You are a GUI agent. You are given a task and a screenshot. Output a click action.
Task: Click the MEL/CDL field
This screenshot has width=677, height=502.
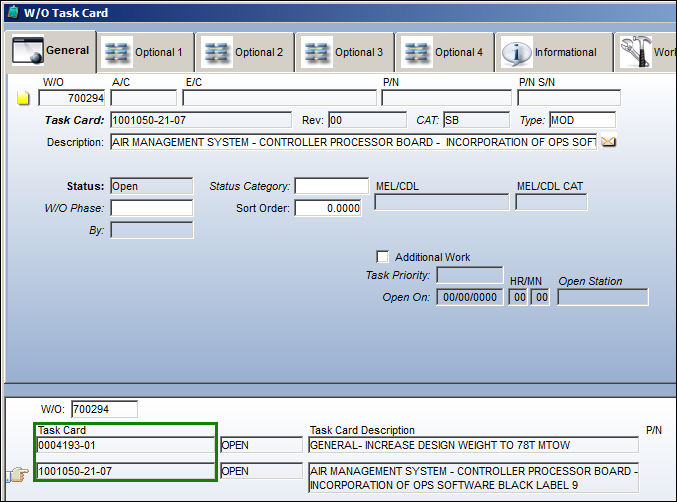point(442,202)
